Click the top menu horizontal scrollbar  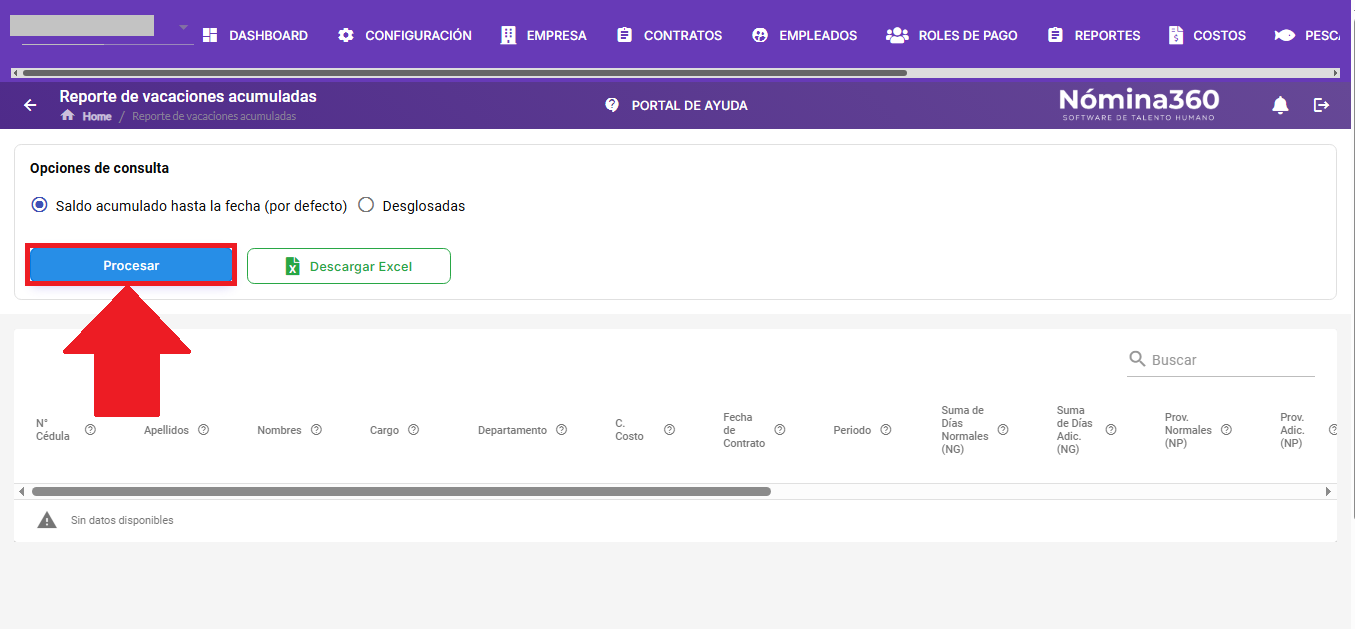tap(464, 73)
